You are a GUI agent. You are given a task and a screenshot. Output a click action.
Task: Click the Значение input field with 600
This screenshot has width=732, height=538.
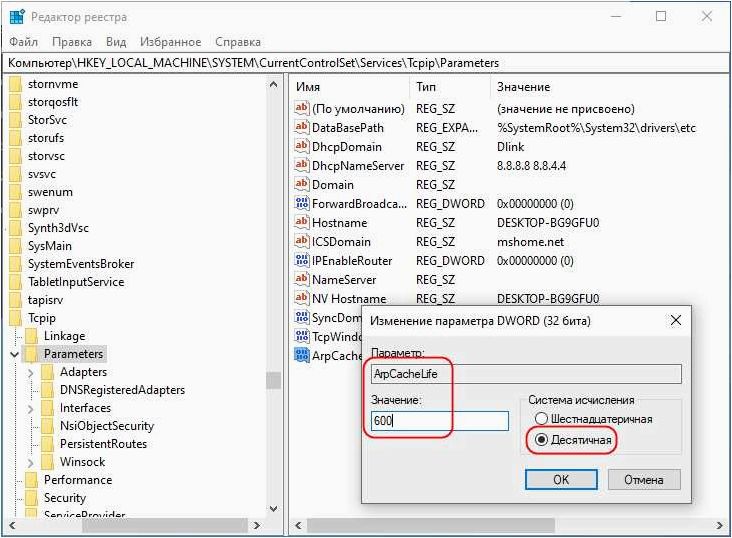coord(440,421)
